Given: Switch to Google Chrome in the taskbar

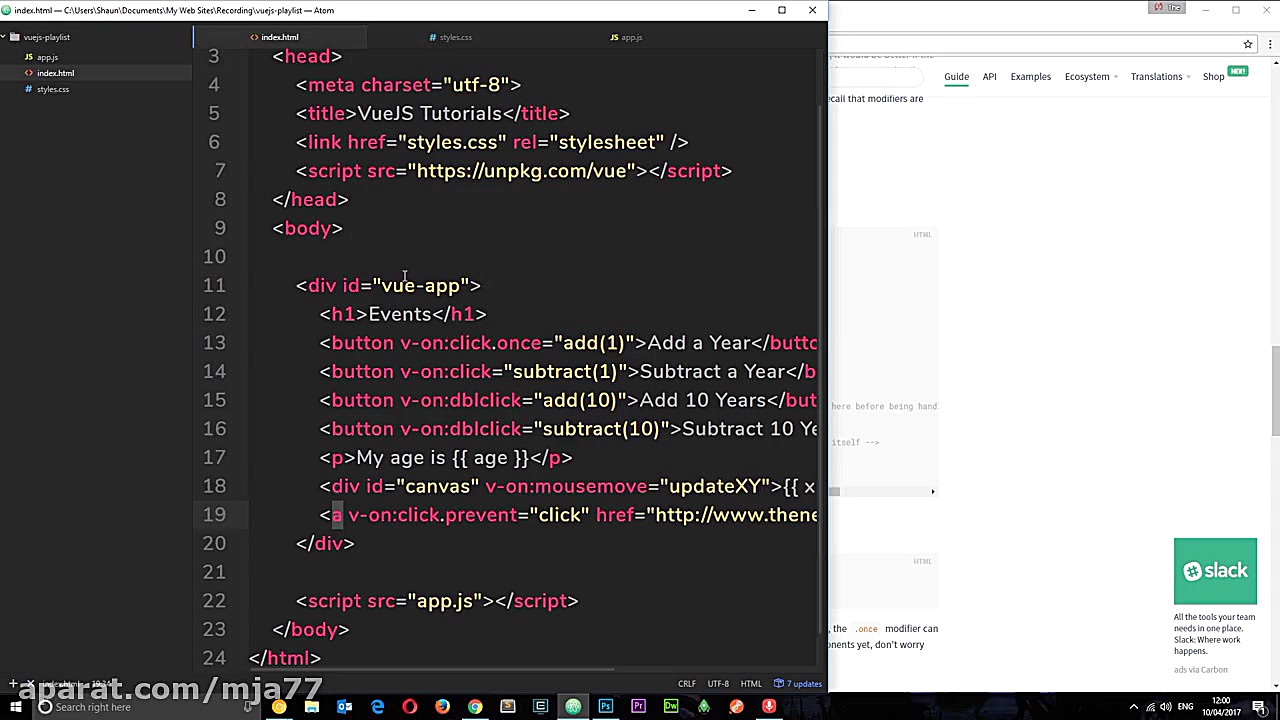Looking at the screenshot, I should [475, 707].
